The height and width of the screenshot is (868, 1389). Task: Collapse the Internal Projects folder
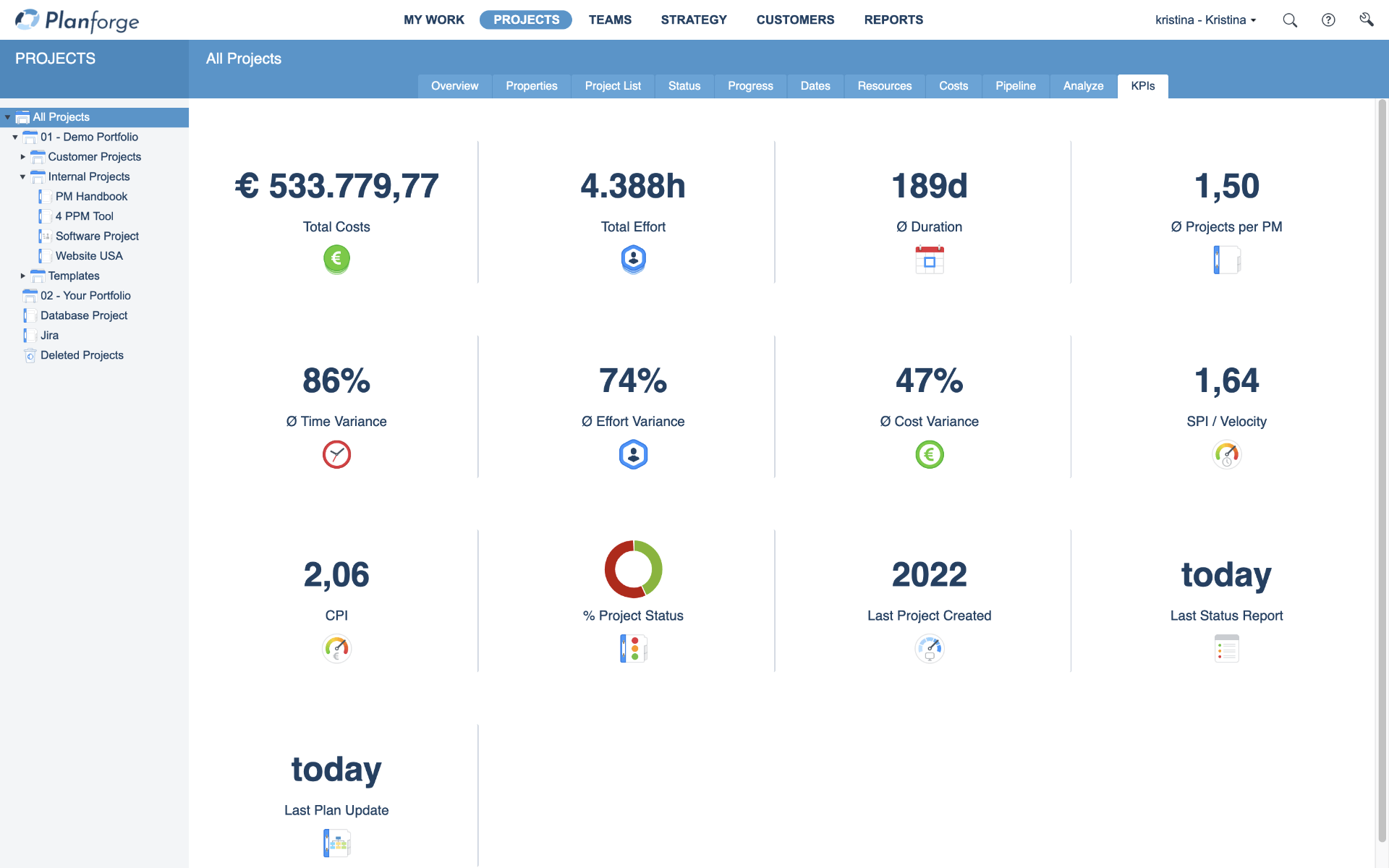coord(23,176)
